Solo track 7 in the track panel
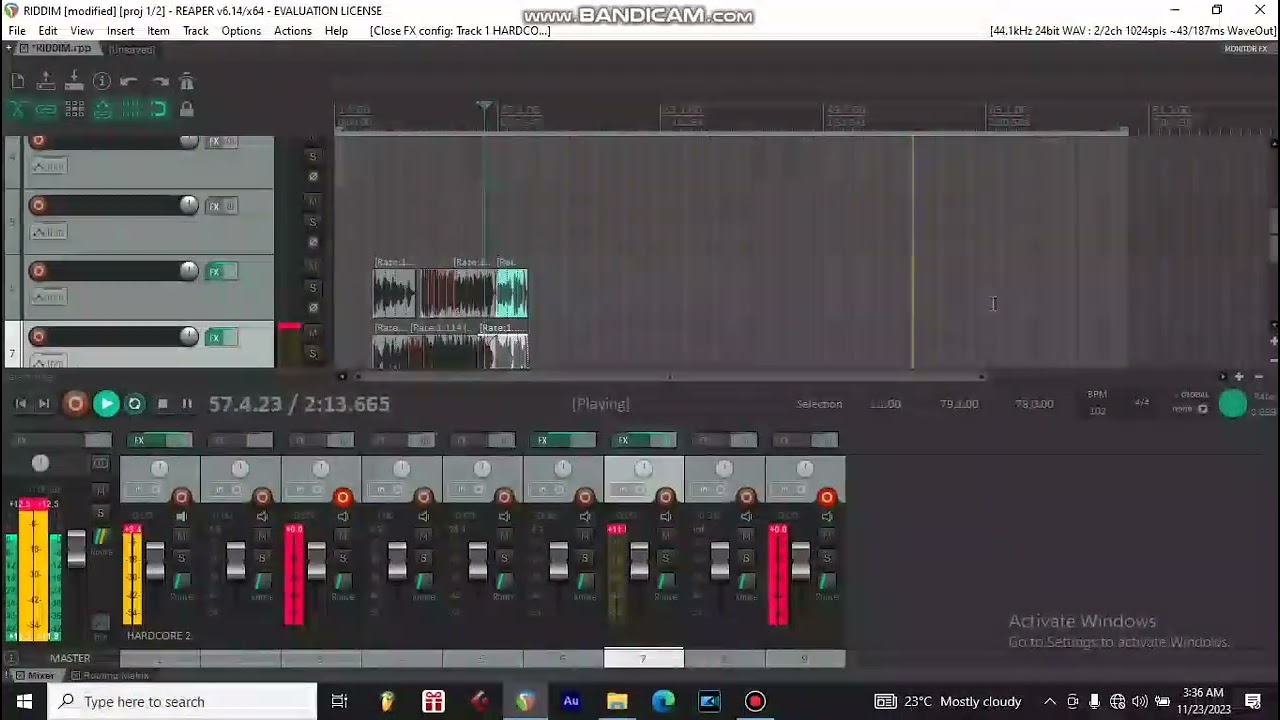Viewport: 1280px width, 720px height. click(312, 354)
